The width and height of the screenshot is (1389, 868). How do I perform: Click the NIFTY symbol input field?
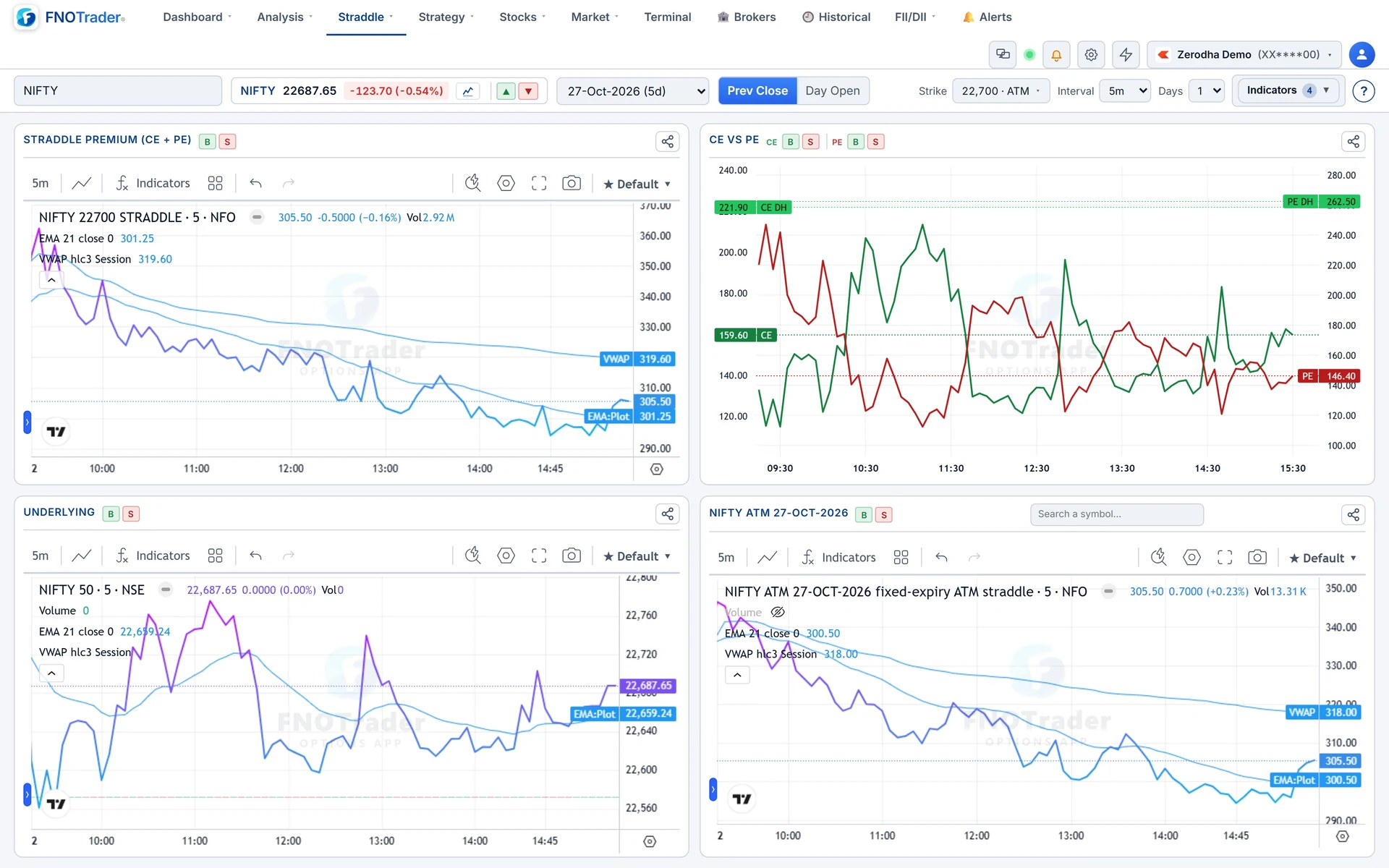pos(118,91)
